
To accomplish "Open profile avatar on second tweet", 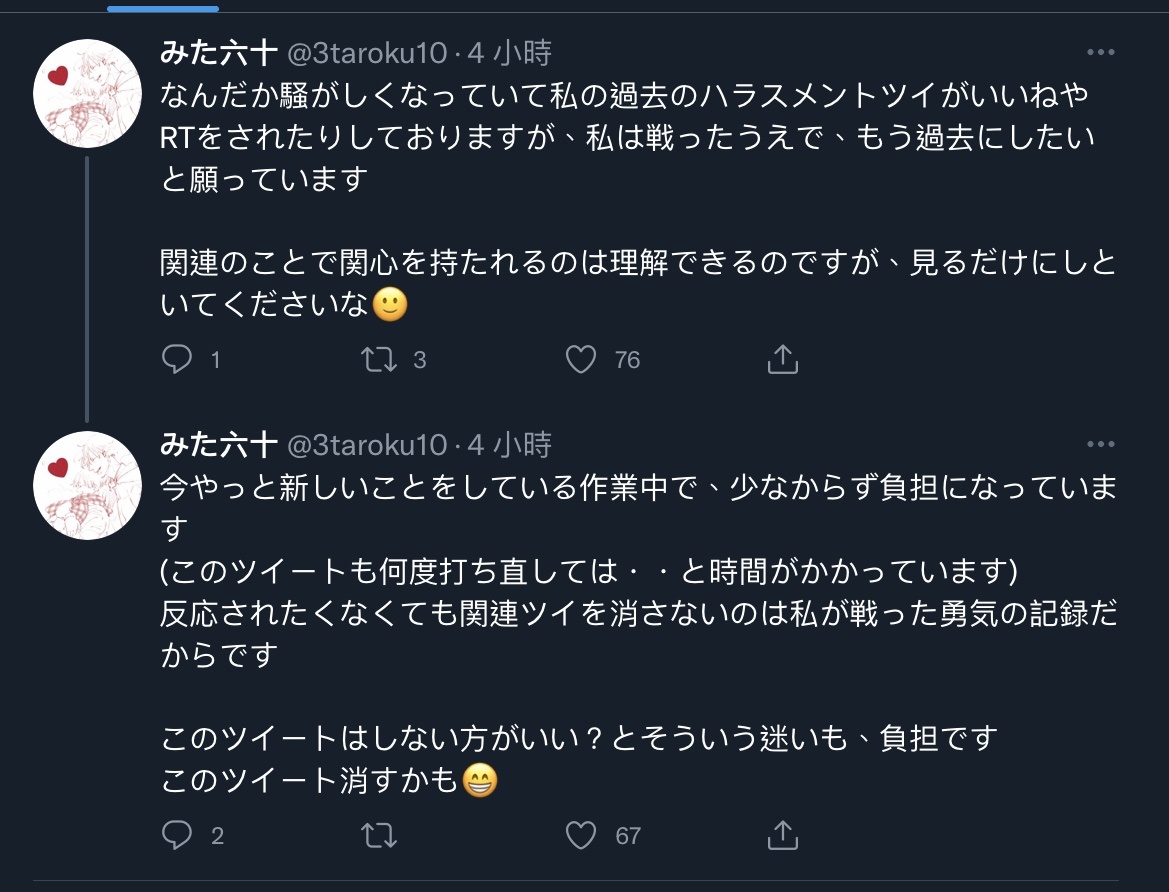I will coord(87,486).
